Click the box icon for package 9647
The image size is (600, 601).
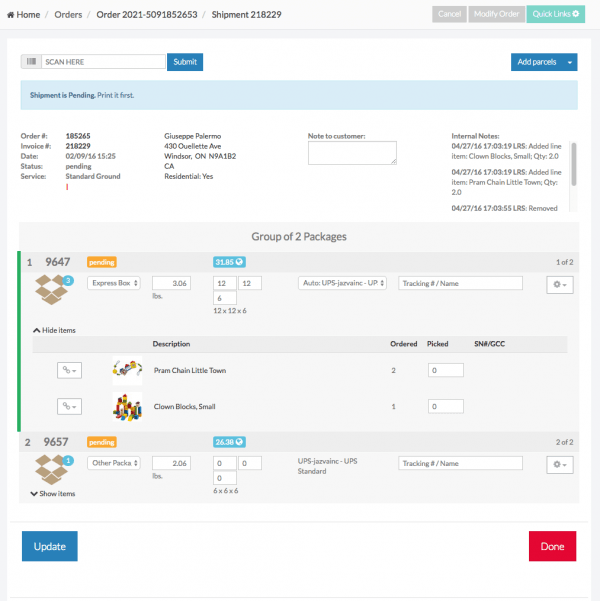(51, 290)
